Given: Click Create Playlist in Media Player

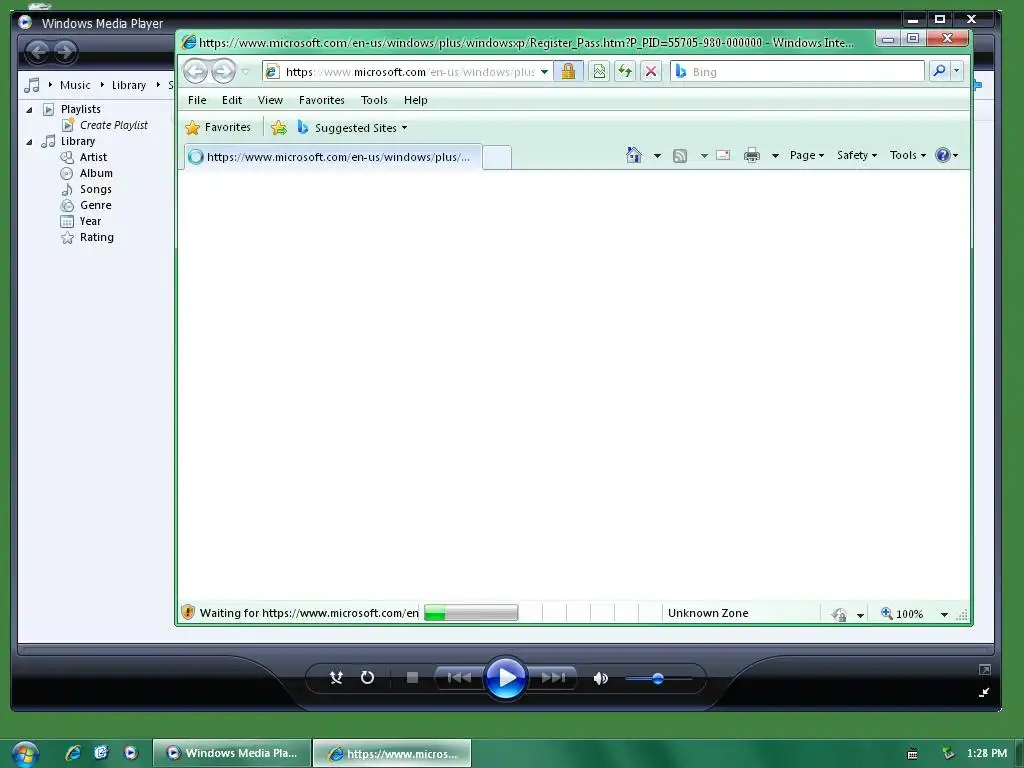Looking at the screenshot, I should (104, 125).
